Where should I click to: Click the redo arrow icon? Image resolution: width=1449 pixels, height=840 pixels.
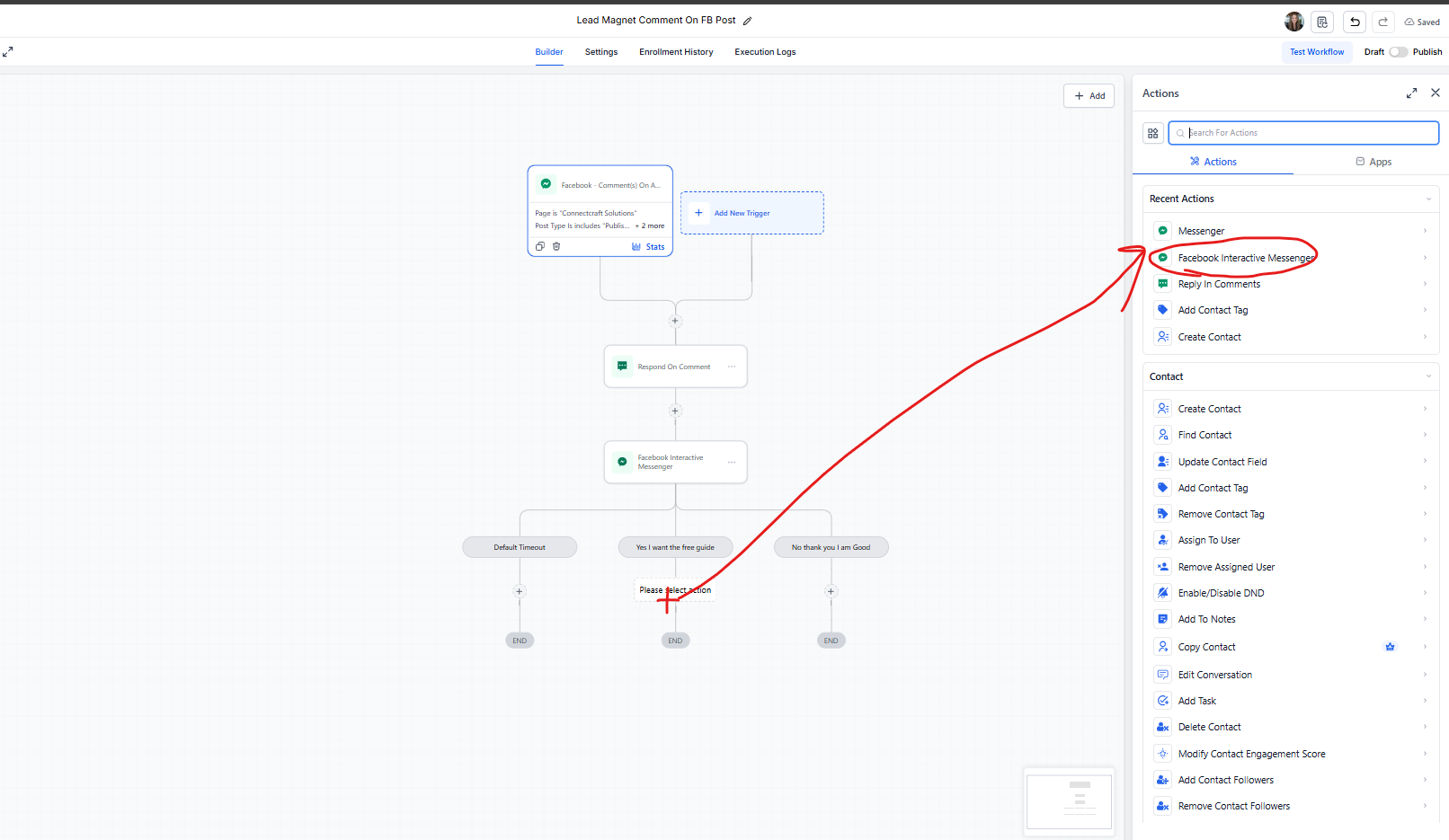tap(1383, 22)
